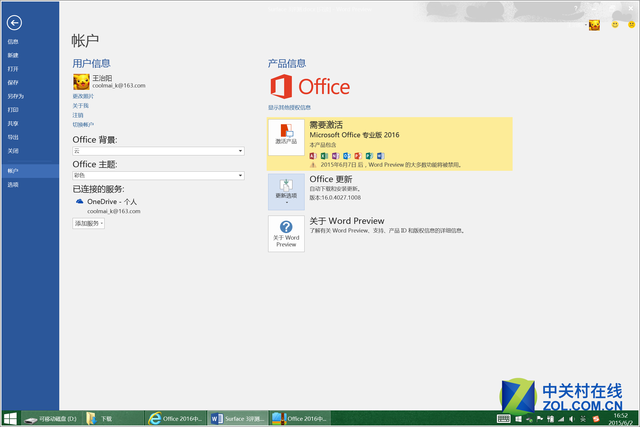Select 关闭 (Close) in sidebar
This screenshot has width=640, height=427.
point(13,151)
